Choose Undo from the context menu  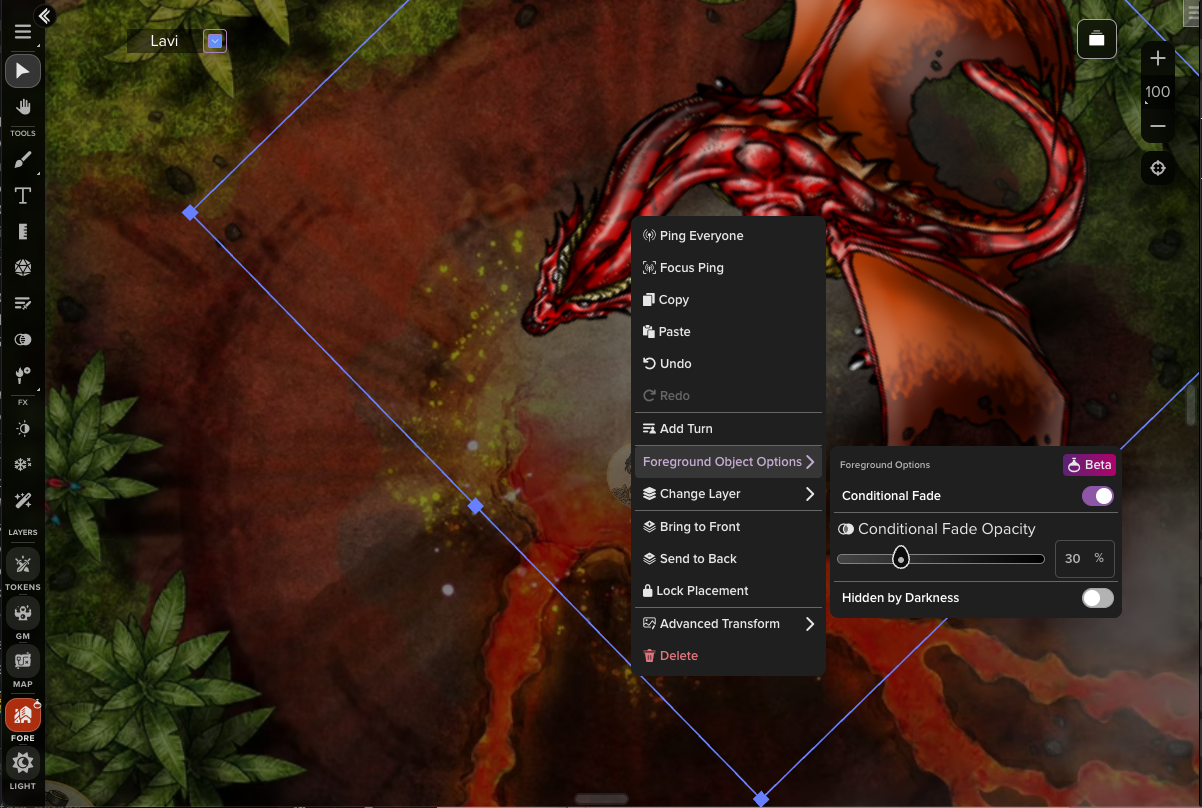728,364
